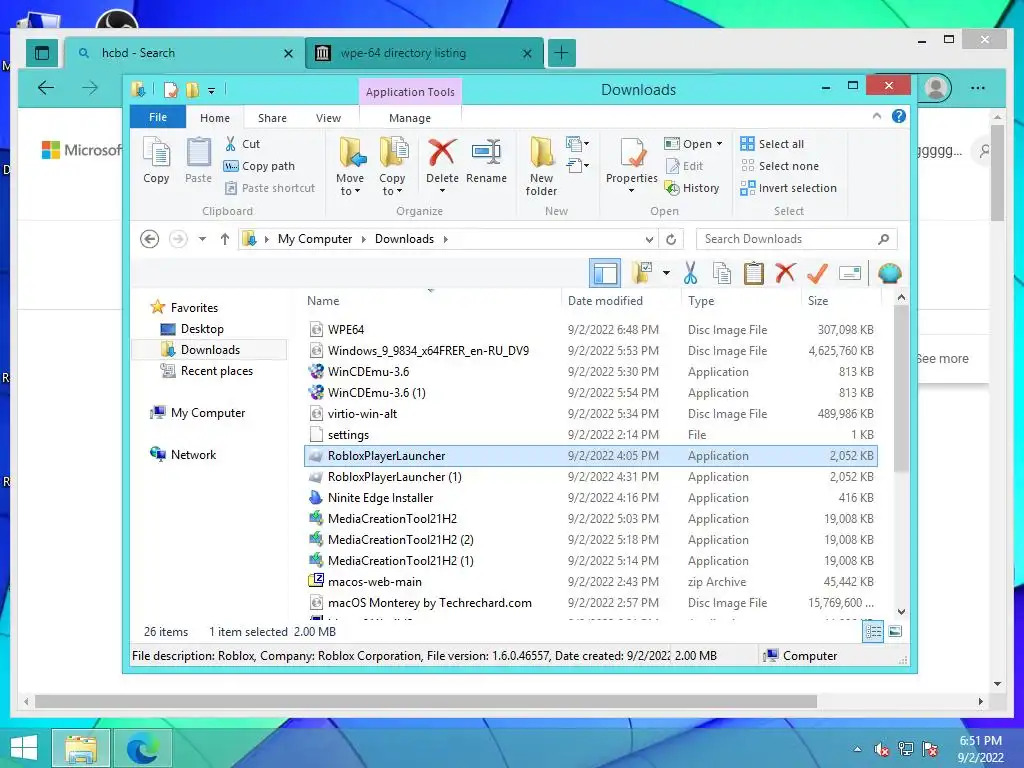
Task: Select Desktop in Favorites pane
Action: point(202,328)
